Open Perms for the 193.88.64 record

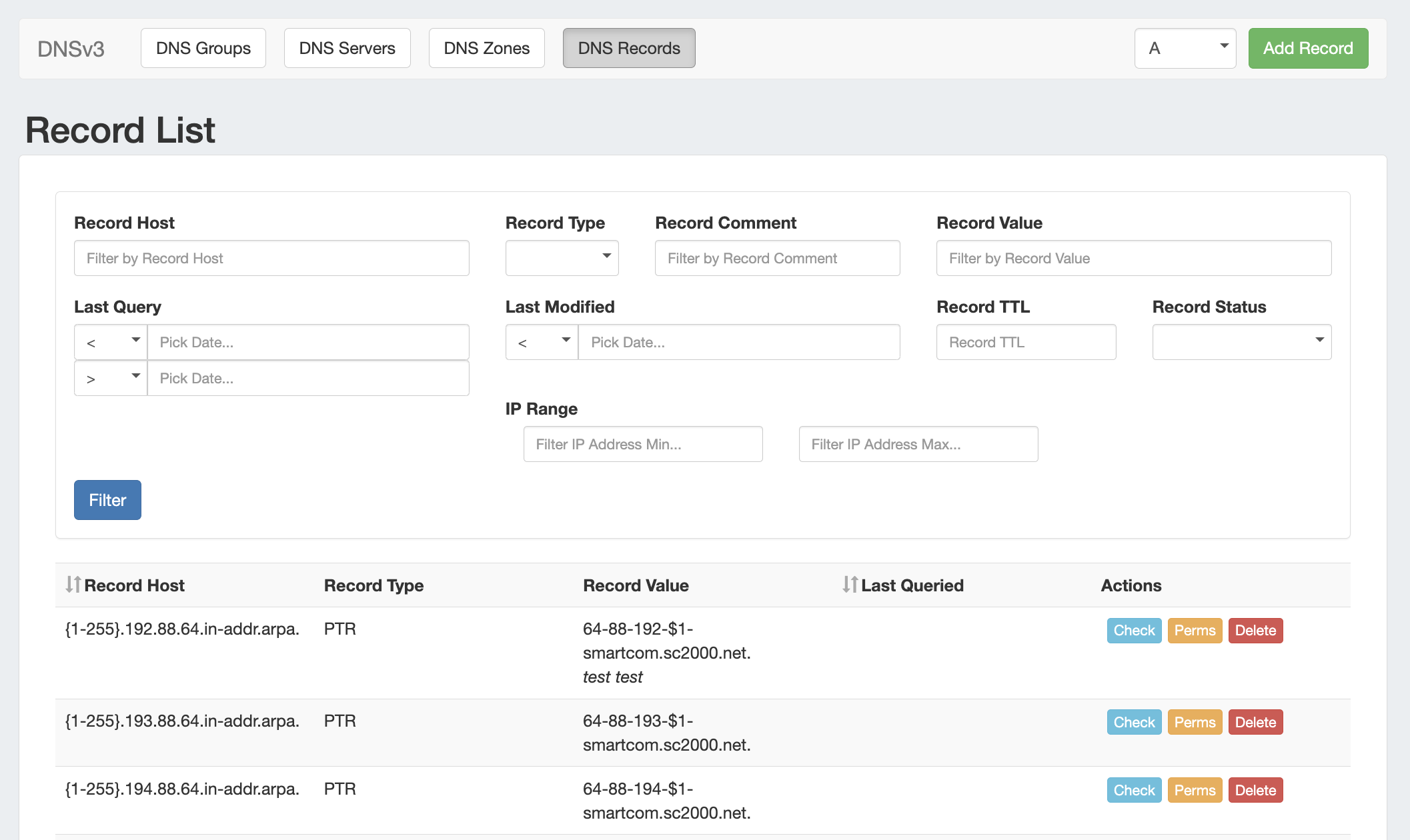click(x=1195, y=722)
